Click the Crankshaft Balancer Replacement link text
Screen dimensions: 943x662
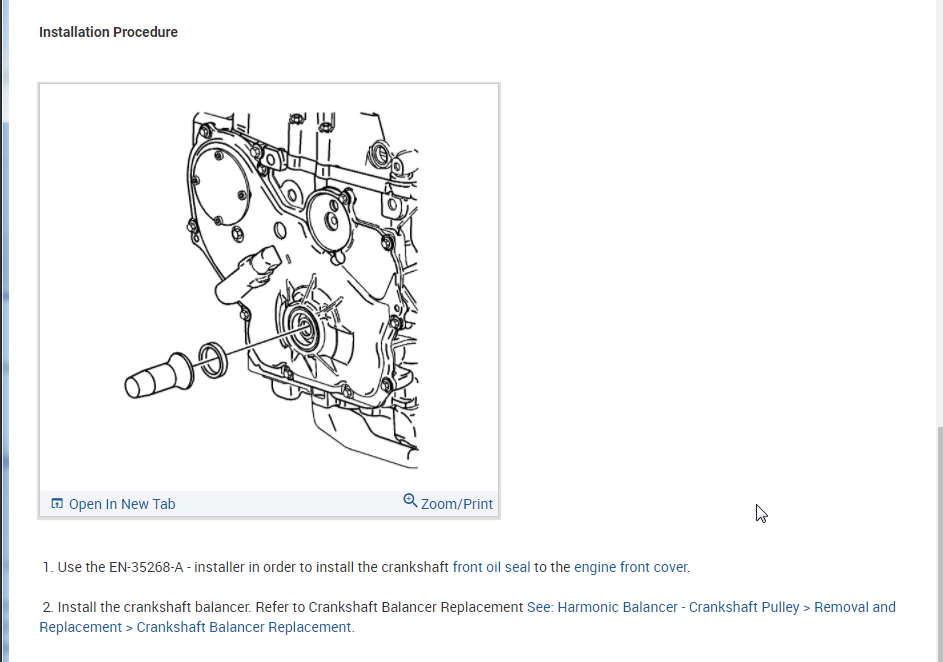point(244,627)
